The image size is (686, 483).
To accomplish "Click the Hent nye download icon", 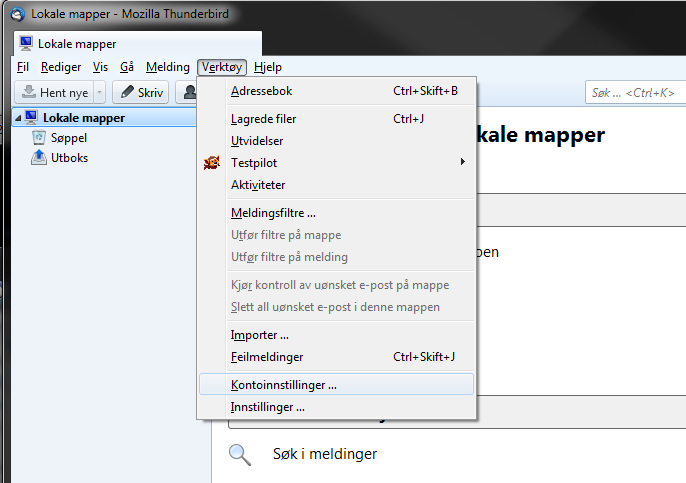I will [29, 91].
